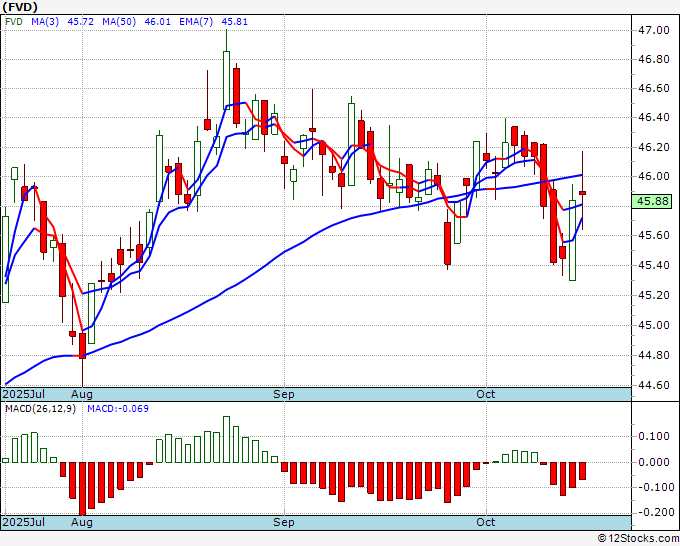Image resolution: width=680 pixels, height=546 pixels.
Task: Click the 2025Jul label on MACD time axis
Action: pos(24,523)
